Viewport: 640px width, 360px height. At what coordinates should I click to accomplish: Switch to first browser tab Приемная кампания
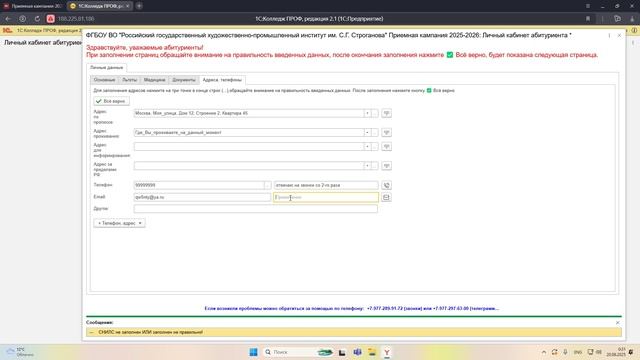tap(33, 6)
